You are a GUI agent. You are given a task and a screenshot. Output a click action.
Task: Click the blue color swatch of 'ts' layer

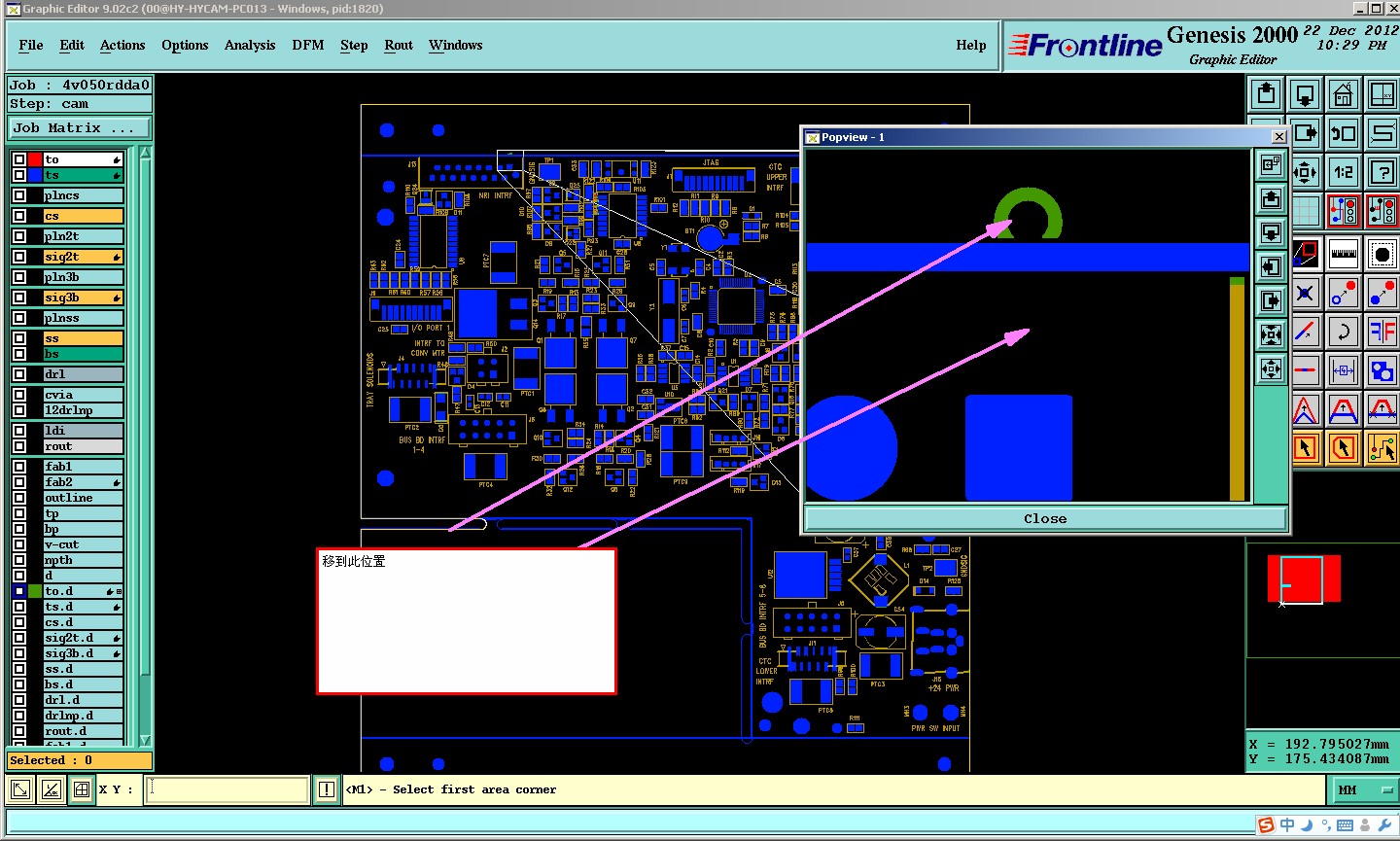[x=35, y=175]
